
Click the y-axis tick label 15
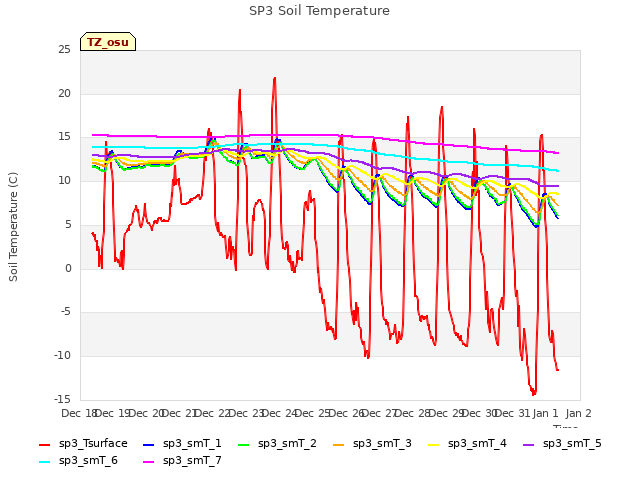pos(64,137)
